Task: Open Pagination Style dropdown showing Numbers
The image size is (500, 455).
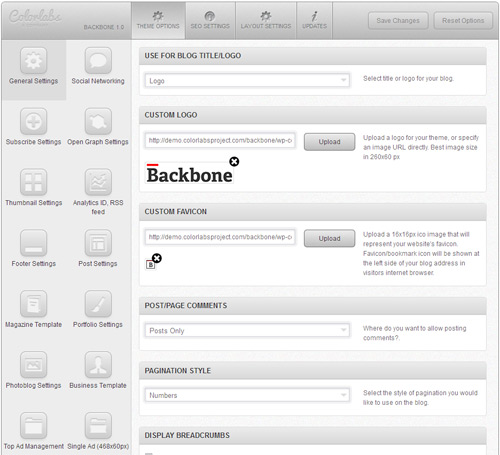Action: 247,395
